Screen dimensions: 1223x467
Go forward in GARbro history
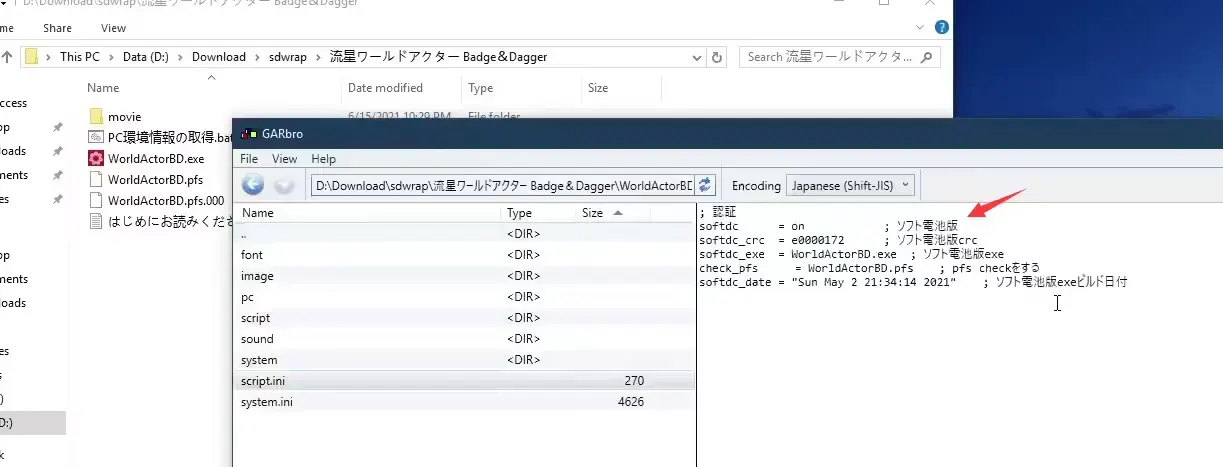[x=284, y=185]
